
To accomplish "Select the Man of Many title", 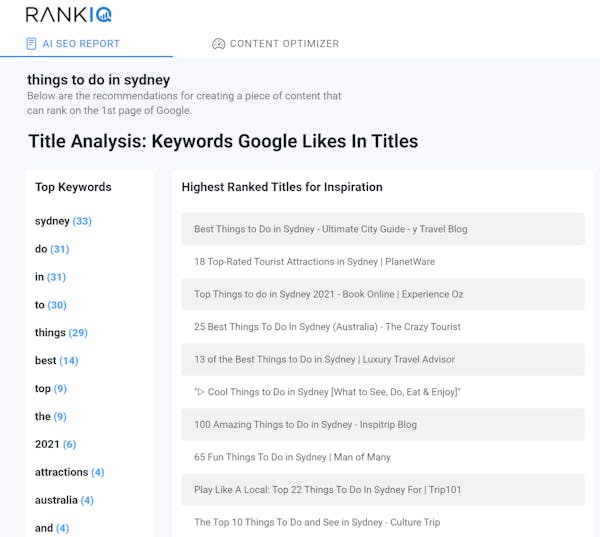I will [x=292, y=457].
